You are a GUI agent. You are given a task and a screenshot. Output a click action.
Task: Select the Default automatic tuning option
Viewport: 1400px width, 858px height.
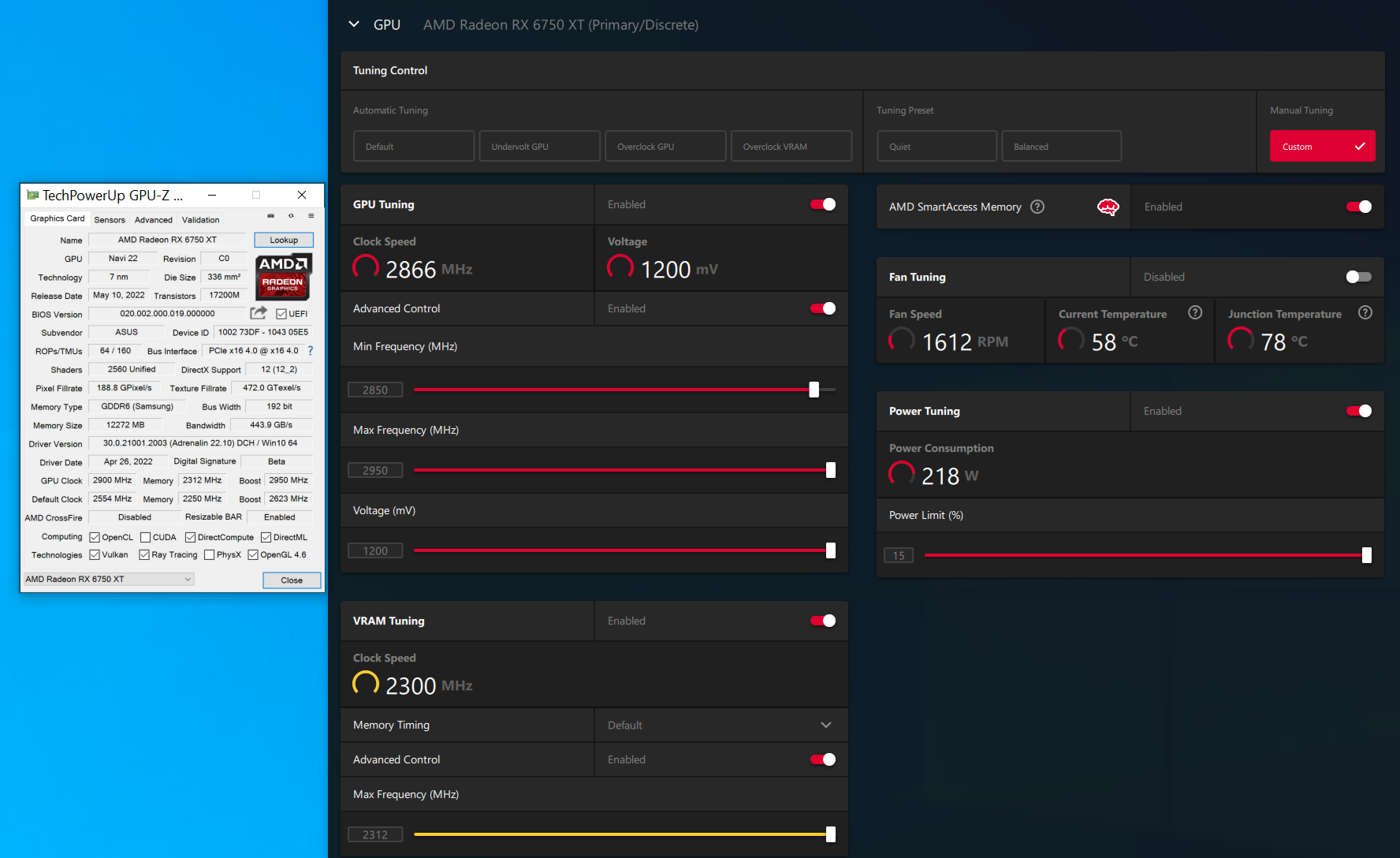(414, 146)
